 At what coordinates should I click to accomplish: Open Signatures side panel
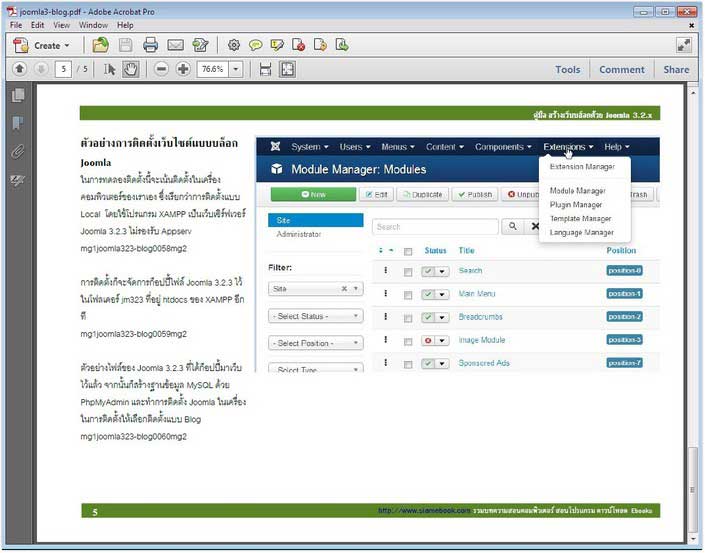point(18,180)
